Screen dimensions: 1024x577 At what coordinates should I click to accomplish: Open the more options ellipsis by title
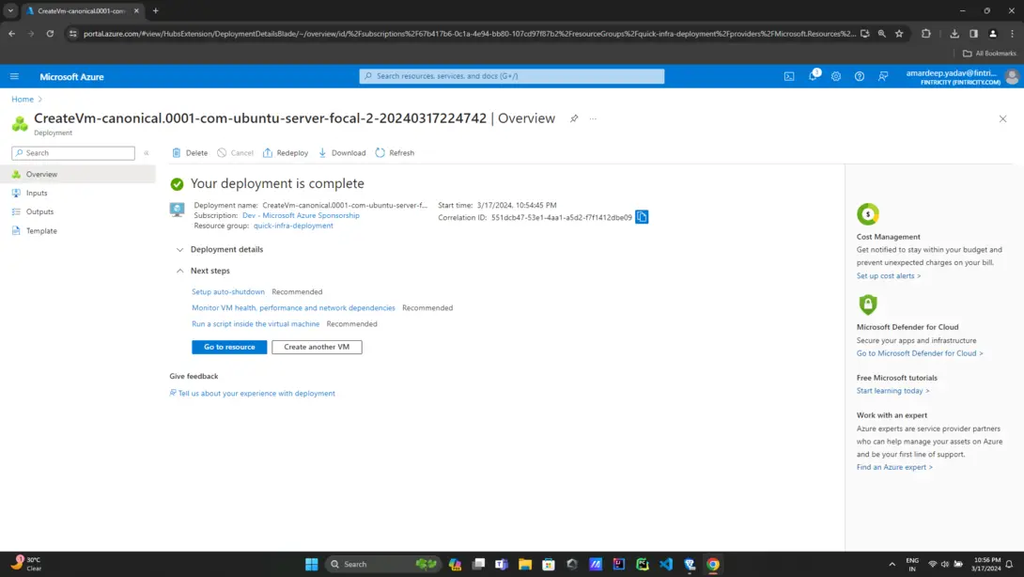click(593, 119)
